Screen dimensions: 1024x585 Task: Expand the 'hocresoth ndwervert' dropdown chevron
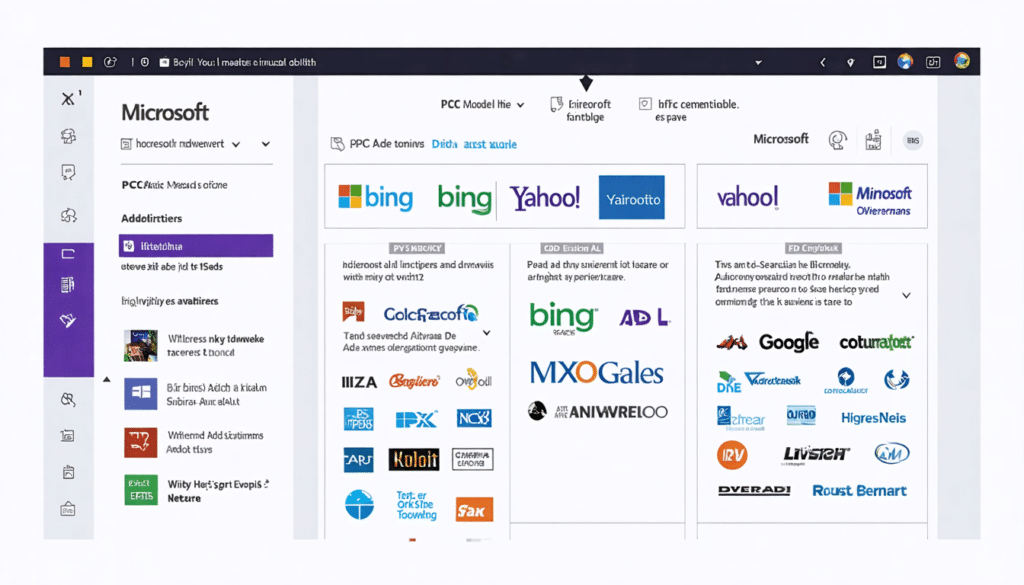pos(236,144)
